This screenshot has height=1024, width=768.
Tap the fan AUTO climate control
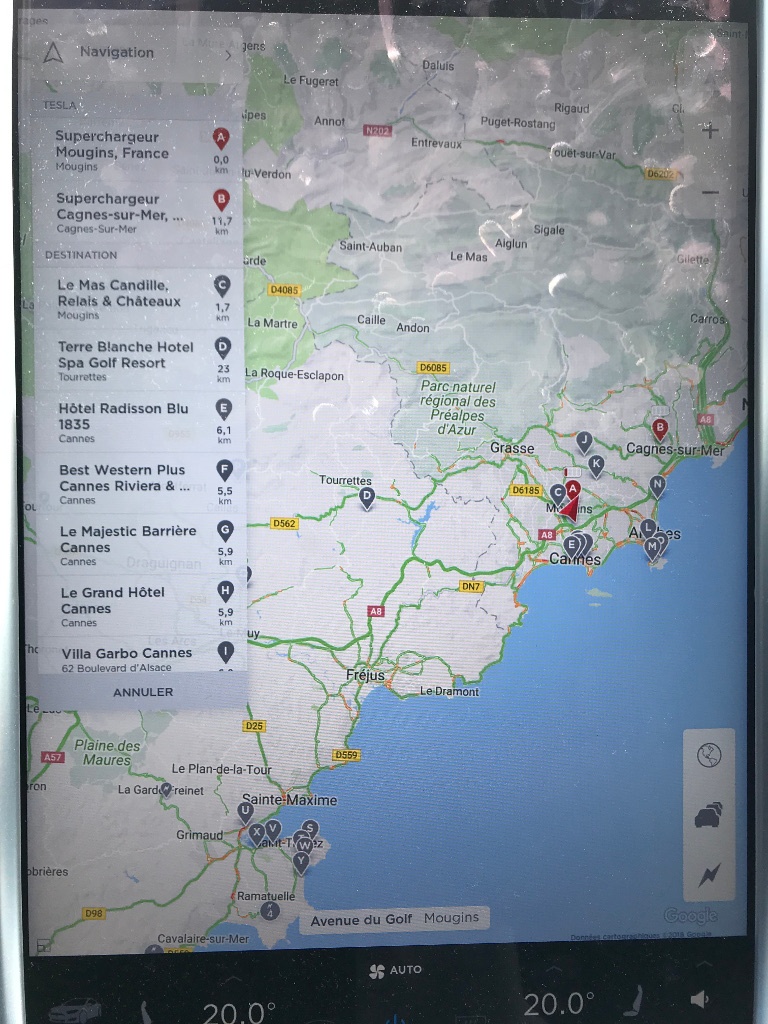pyautogui.click(x=394, y=970)
